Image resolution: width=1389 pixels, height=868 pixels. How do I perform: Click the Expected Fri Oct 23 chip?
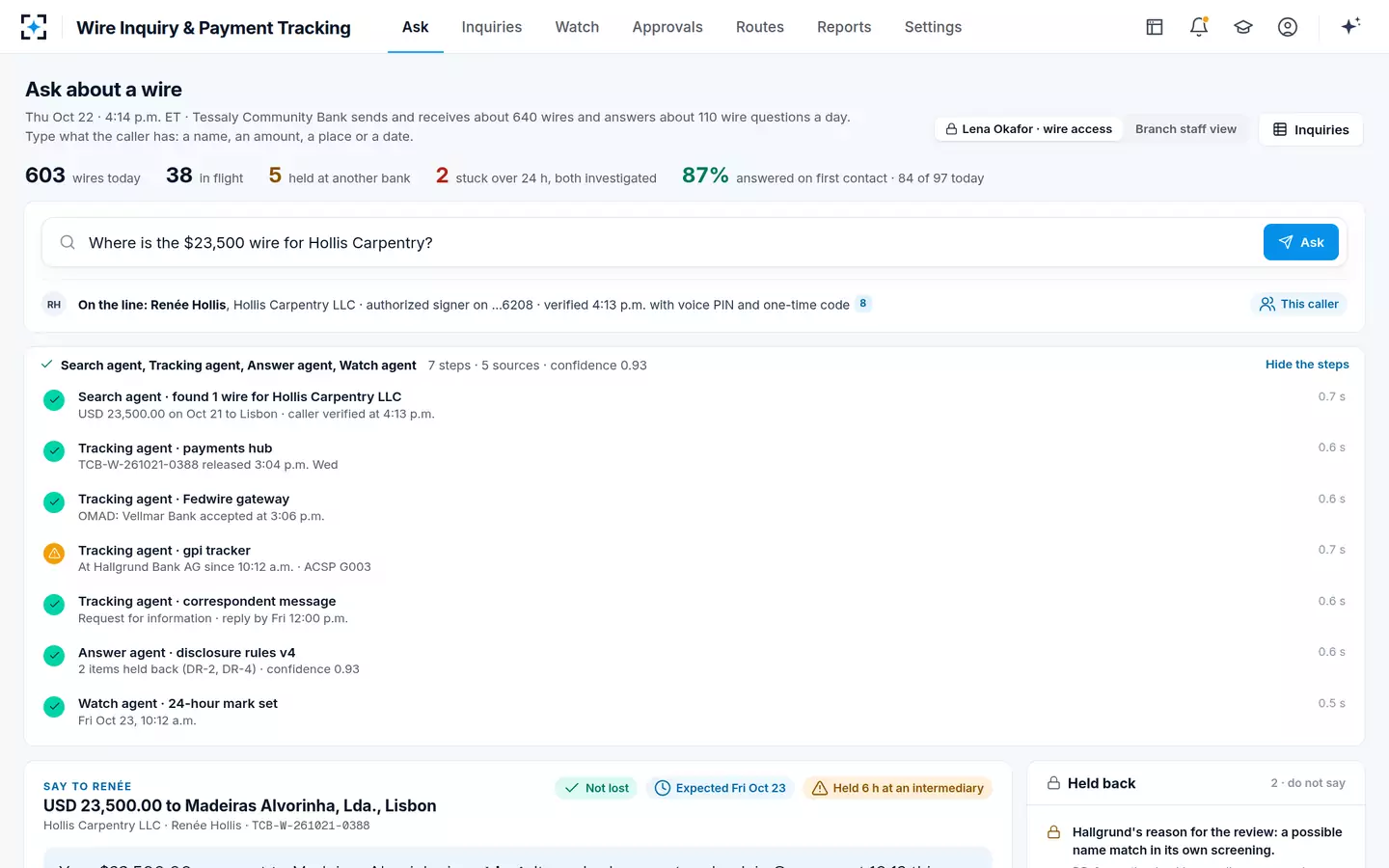coord(722,788)
